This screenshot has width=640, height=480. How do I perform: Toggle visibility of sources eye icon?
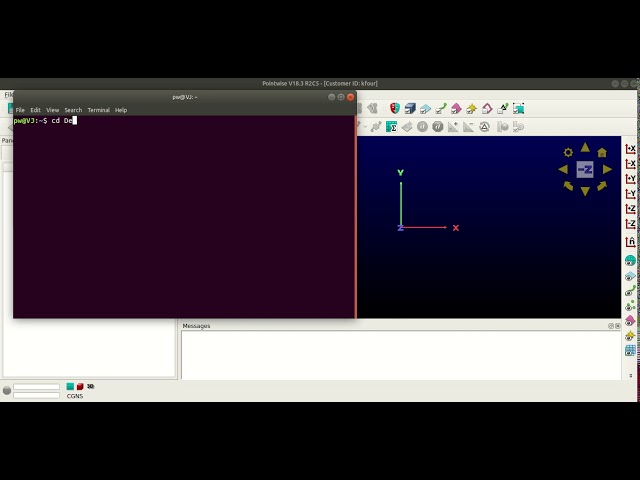click(630, 336)
